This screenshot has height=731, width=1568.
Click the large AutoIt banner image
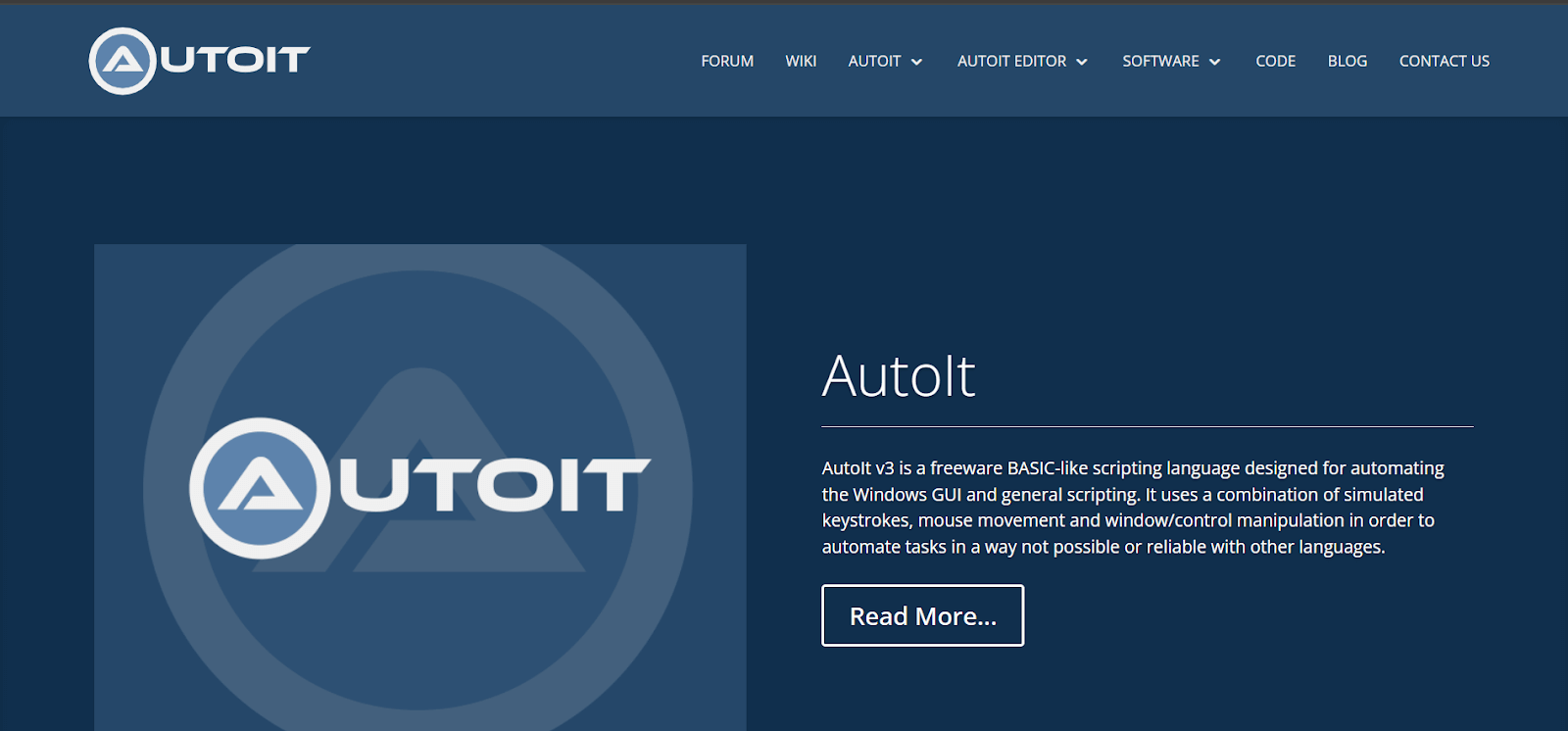click(x=420, y=487)
